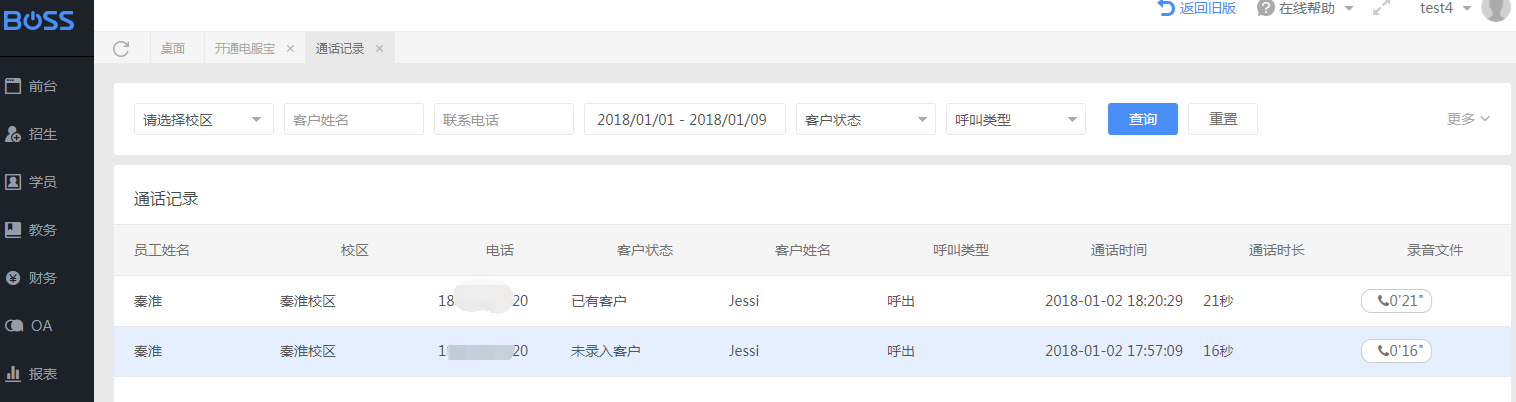Open the 报表 chart icon

[x=13, y=374]
